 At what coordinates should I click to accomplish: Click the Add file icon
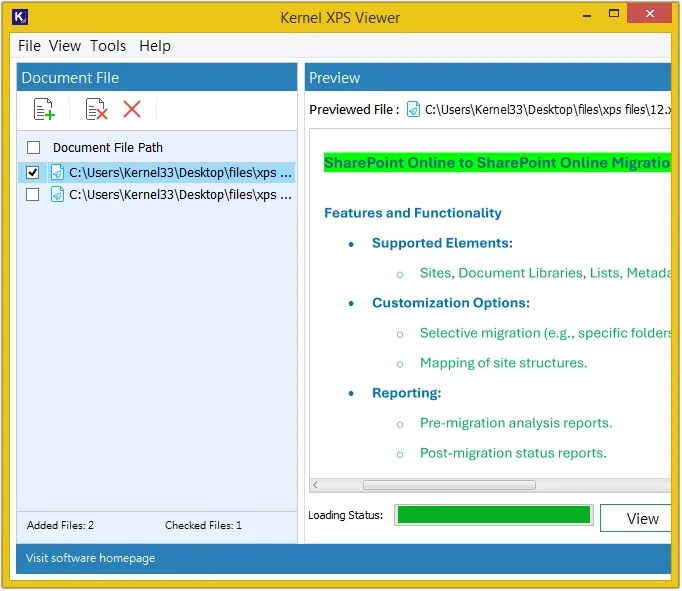click(44, 109)
